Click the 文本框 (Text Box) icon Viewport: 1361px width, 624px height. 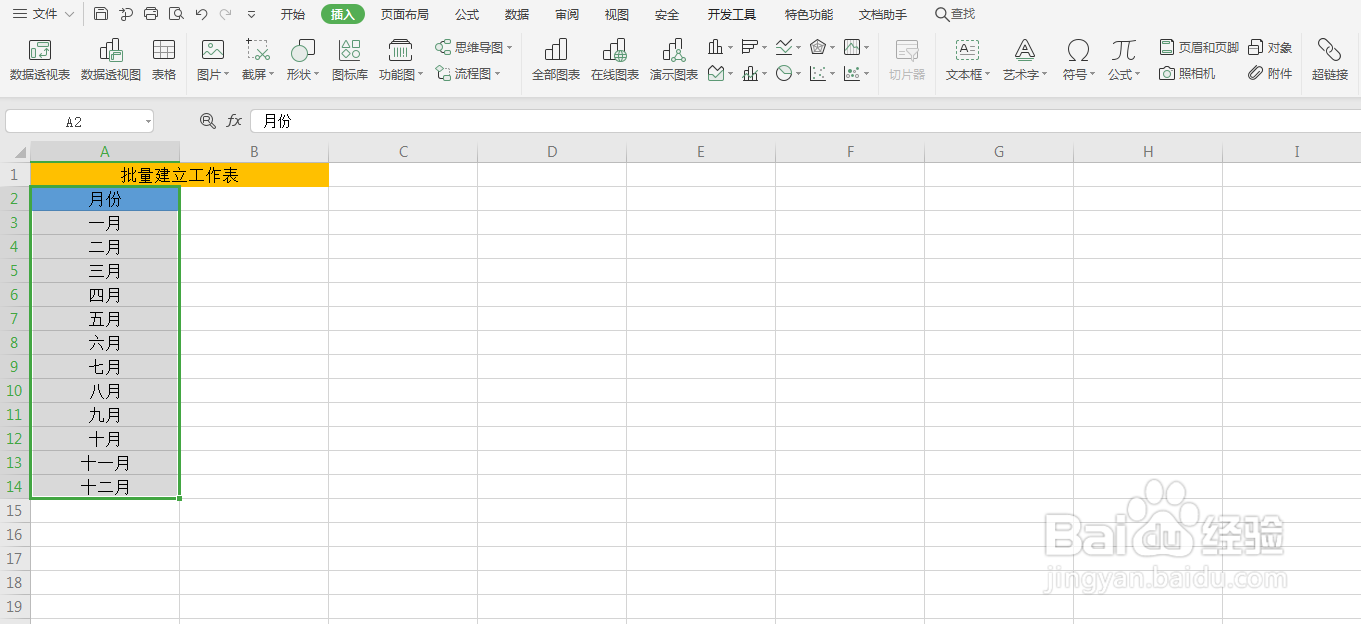[967, 50]
